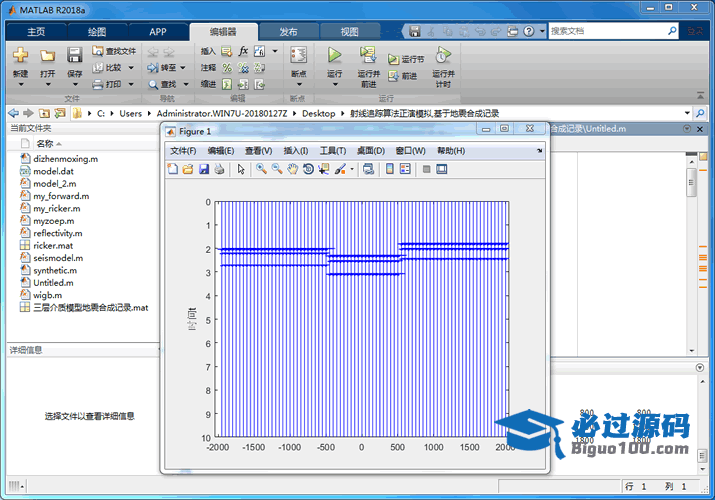This screenshot has width=715, height=500.
Task: Click Run and Time (运行并计时)
Action: tap(443, 66)
